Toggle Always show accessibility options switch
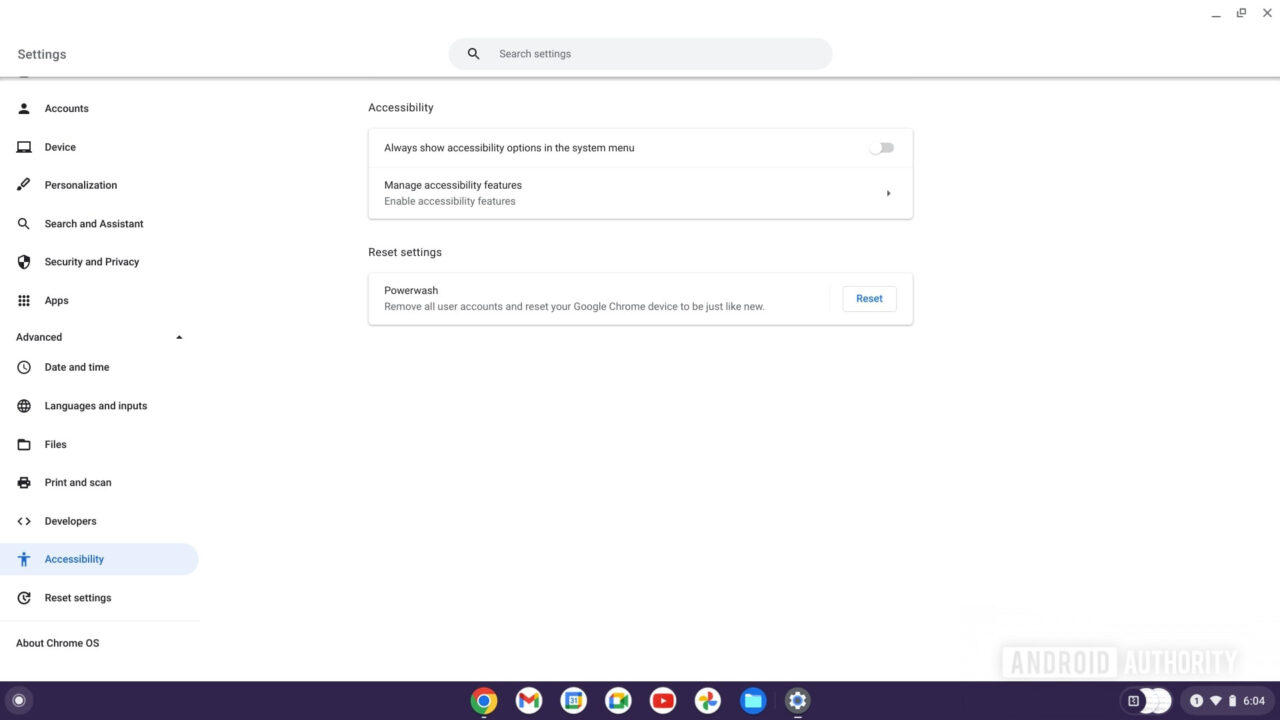This screenshot has height=720, width=1280. 881,148
